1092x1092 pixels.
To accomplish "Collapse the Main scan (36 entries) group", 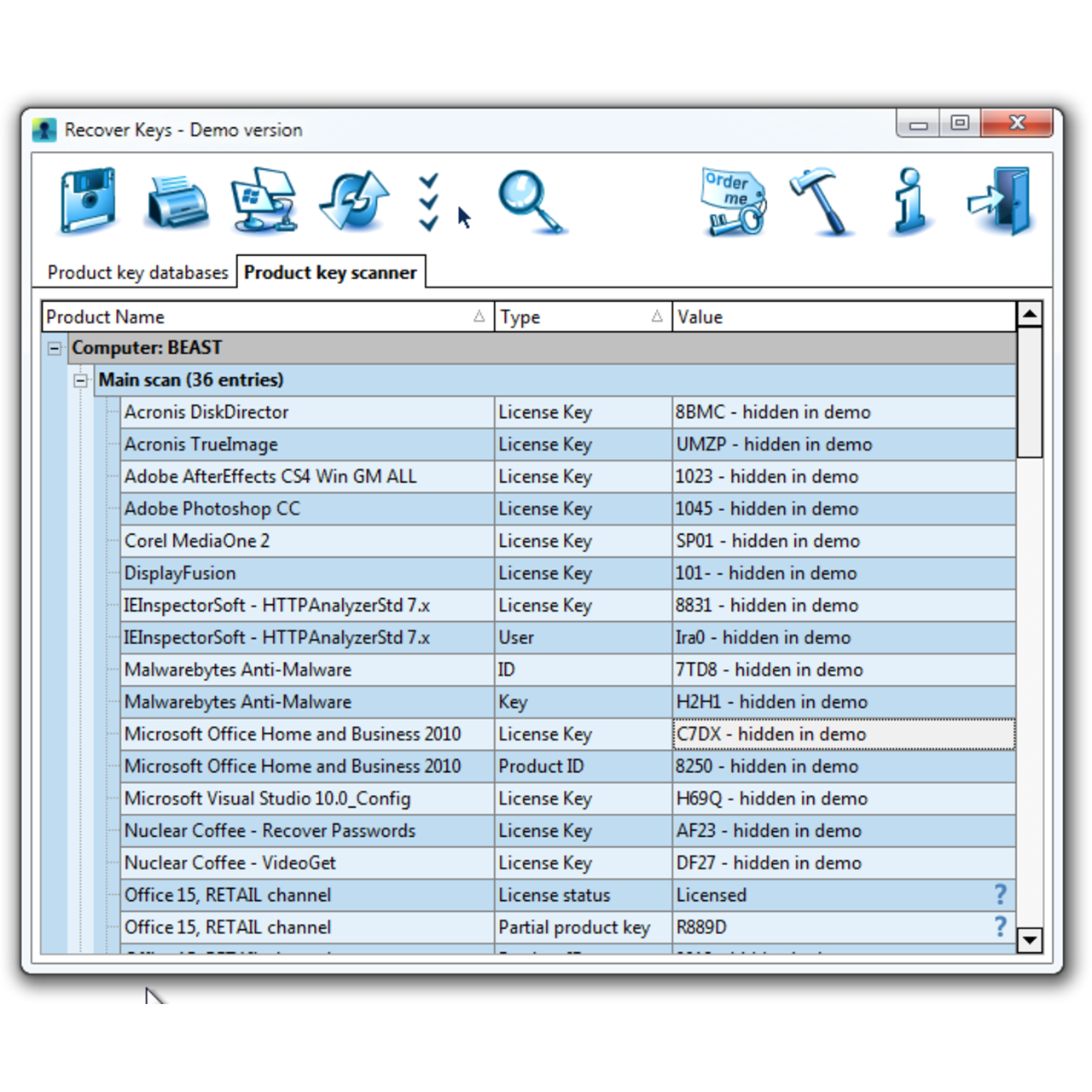I will coord(80,380).
